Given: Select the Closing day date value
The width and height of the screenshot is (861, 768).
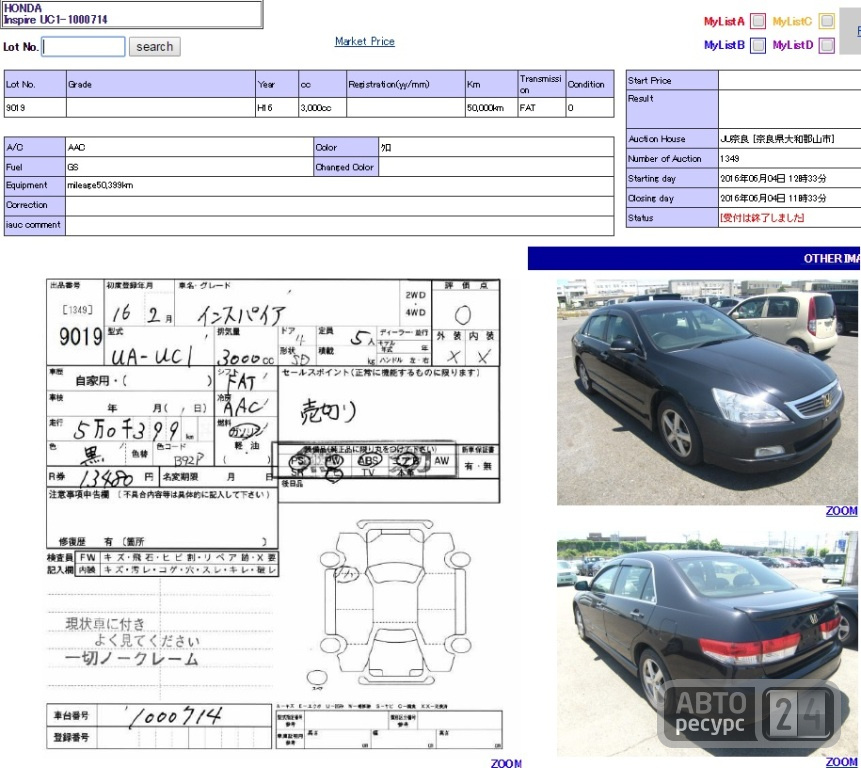Looking at the screenshot, I should [x=773, y=198].
